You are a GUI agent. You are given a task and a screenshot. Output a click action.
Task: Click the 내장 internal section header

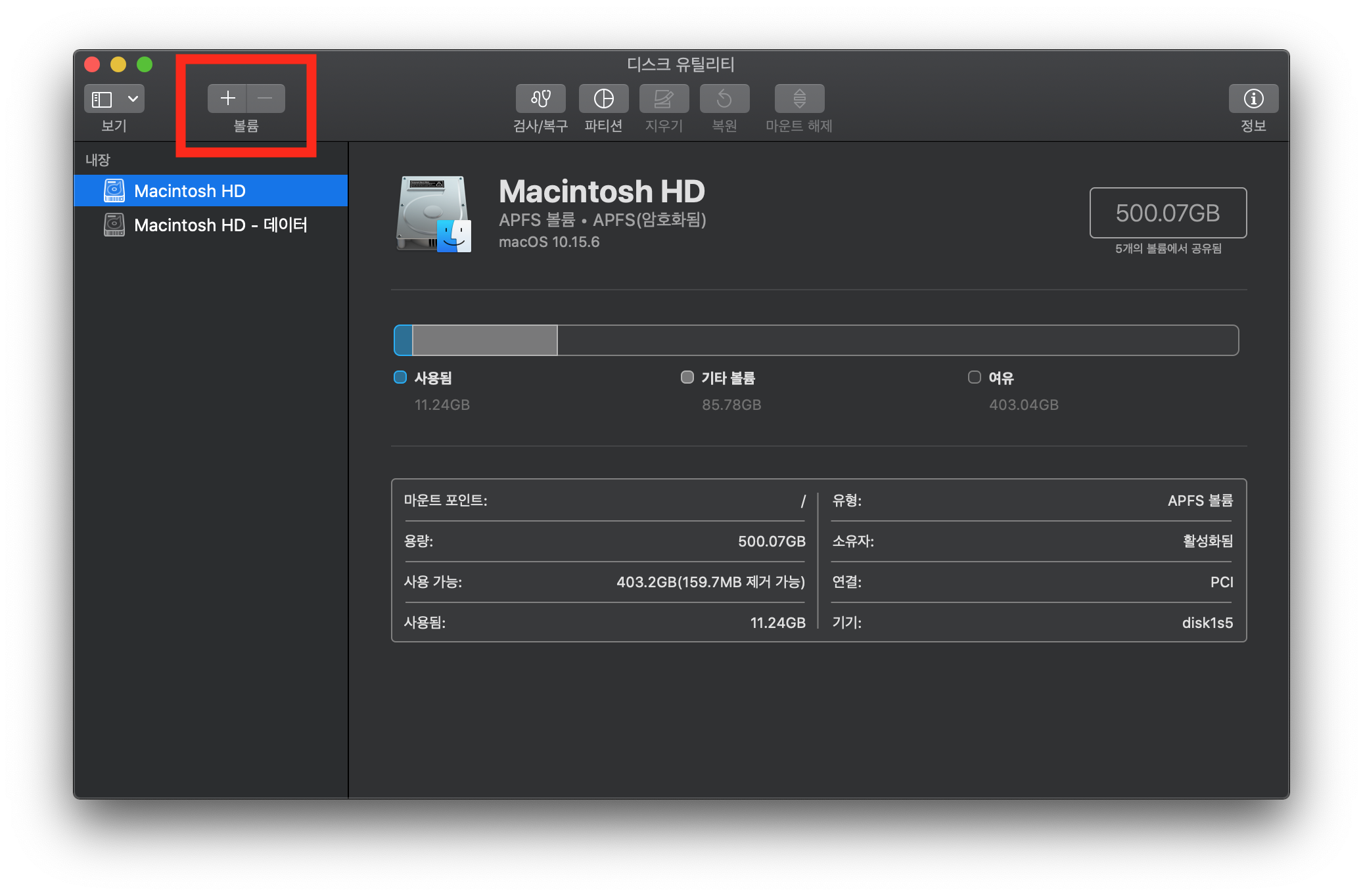(98, 160)
